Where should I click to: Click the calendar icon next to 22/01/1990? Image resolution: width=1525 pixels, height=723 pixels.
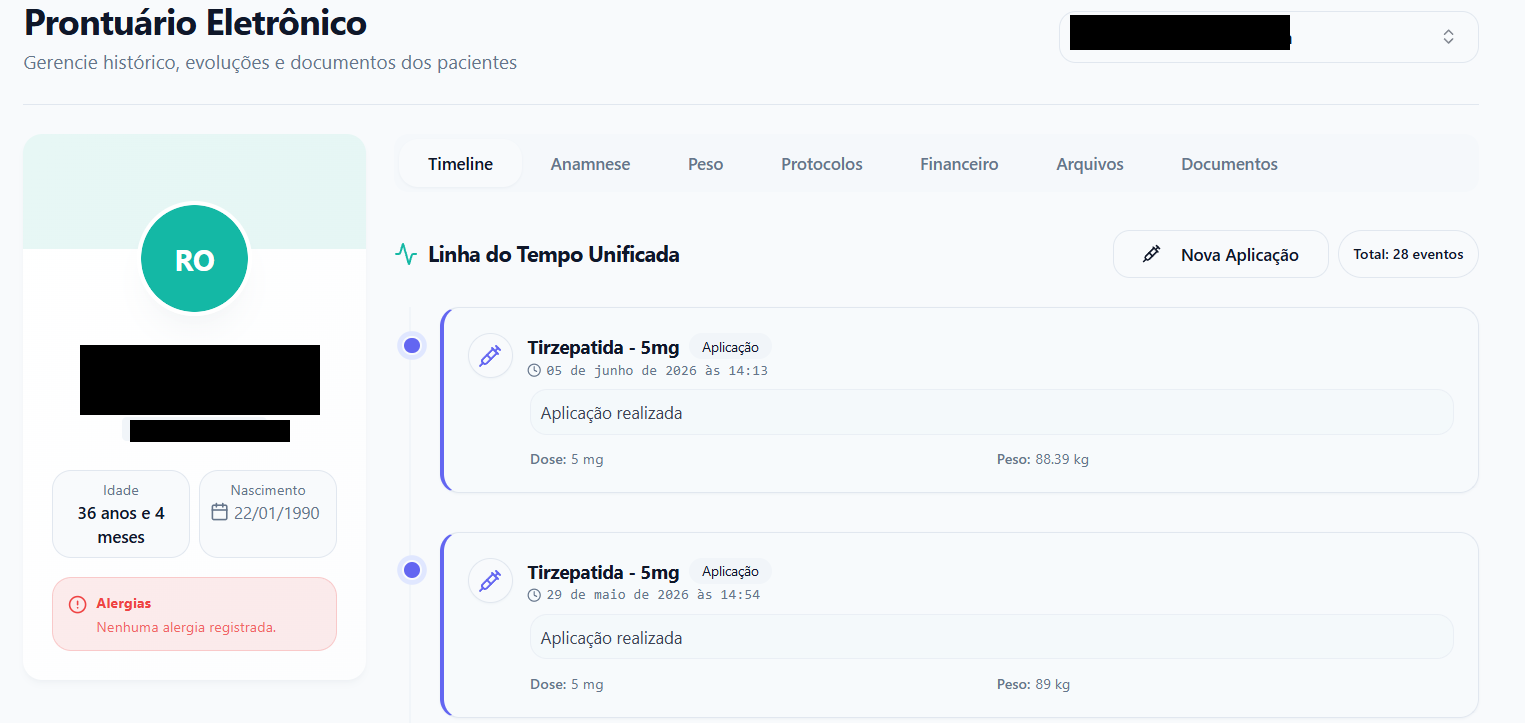tap(220, 512)
